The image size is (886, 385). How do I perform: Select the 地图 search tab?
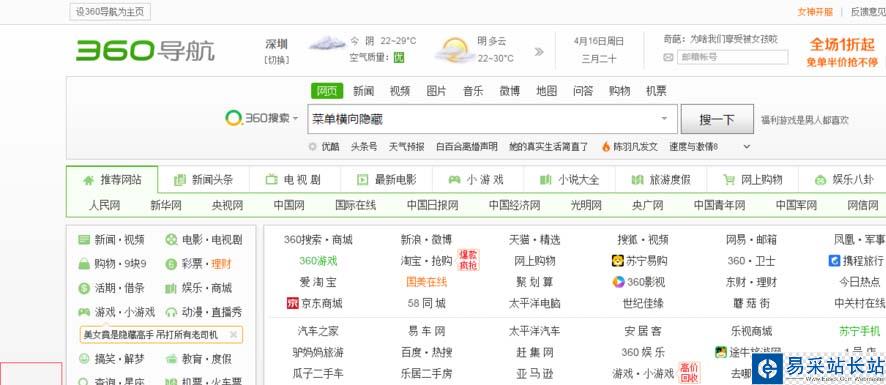pos(546,90)
